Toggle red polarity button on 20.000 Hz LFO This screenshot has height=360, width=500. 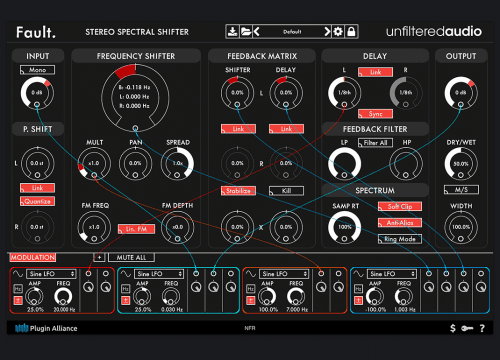click(x=18, y=300)
